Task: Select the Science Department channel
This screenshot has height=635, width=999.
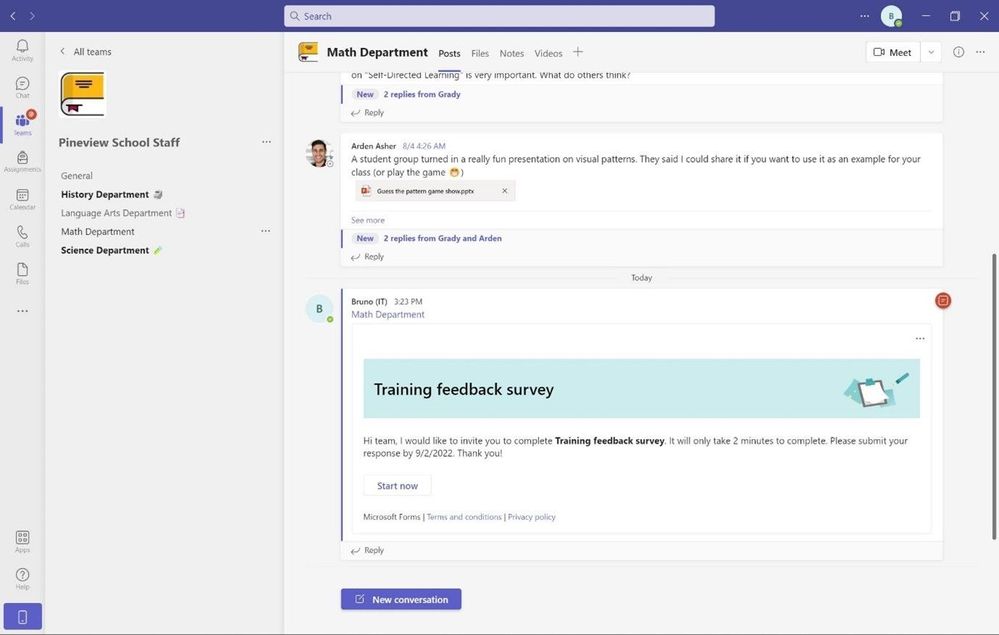Action: pos(105,250)
